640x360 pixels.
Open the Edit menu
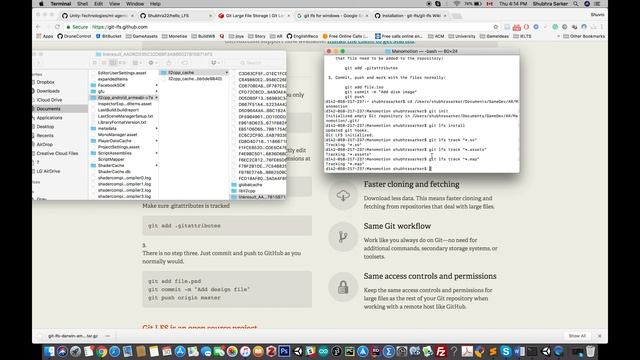tap(98, 4)
